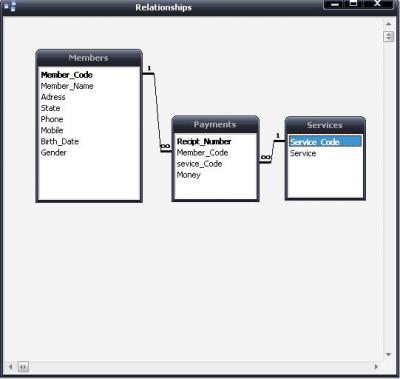The width and height of the screenshot is (400, 379).
Task: Click the Relationships window icon in title bar
Action: (10, 6)
